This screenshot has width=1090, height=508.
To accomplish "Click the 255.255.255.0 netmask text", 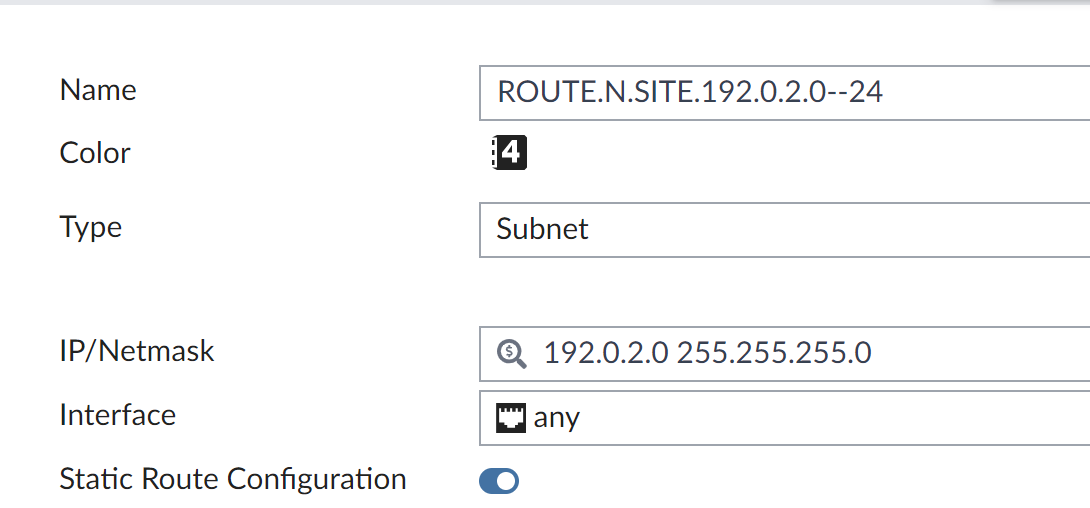I will (x=774, y=353).
